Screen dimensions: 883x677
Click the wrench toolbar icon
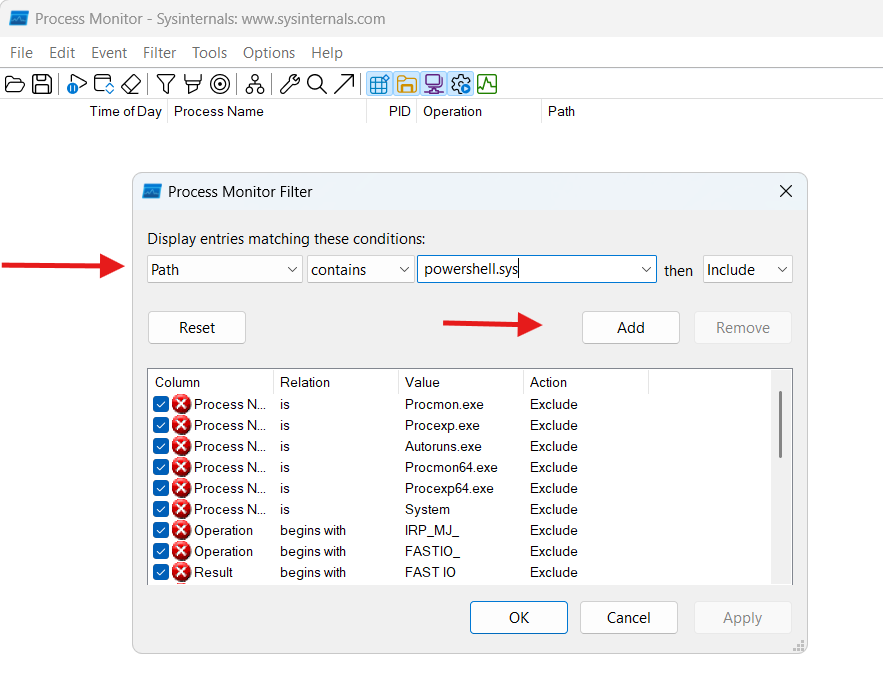(289, 84)
